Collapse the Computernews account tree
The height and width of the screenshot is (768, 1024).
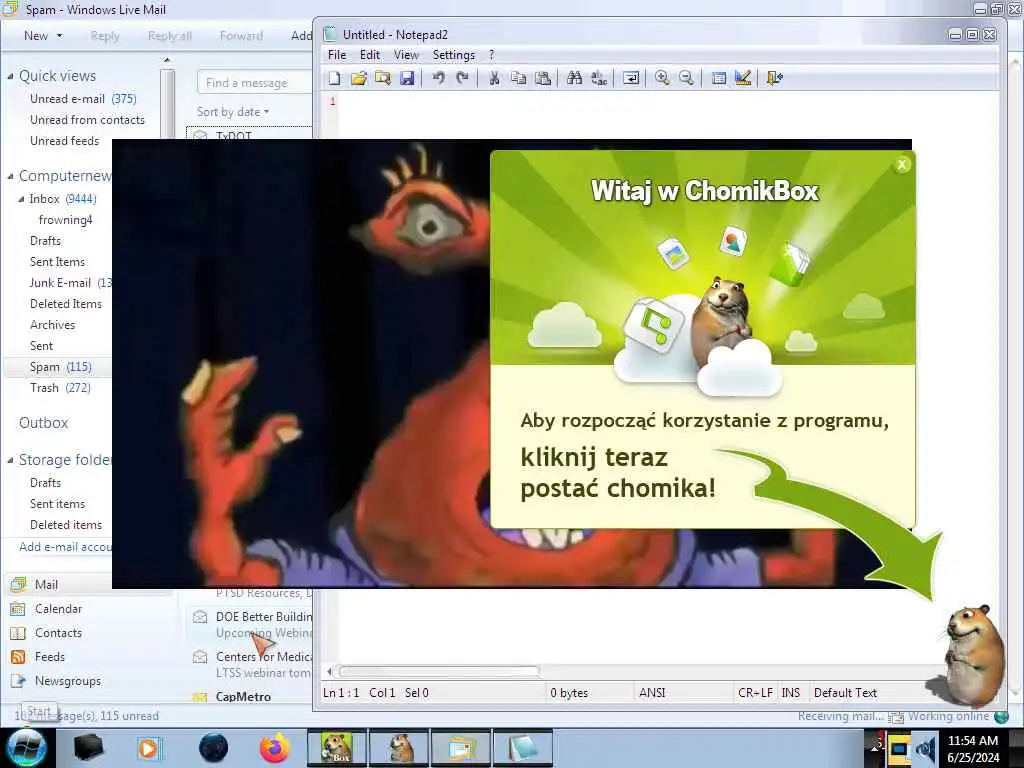10,176
